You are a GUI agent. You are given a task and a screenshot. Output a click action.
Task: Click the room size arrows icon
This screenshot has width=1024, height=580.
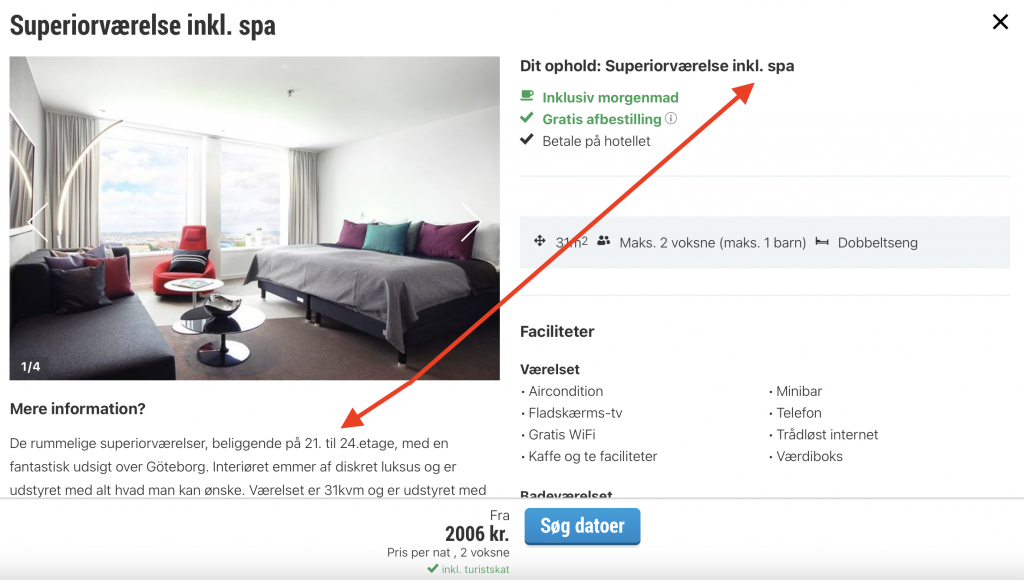(x=539, y=241)
